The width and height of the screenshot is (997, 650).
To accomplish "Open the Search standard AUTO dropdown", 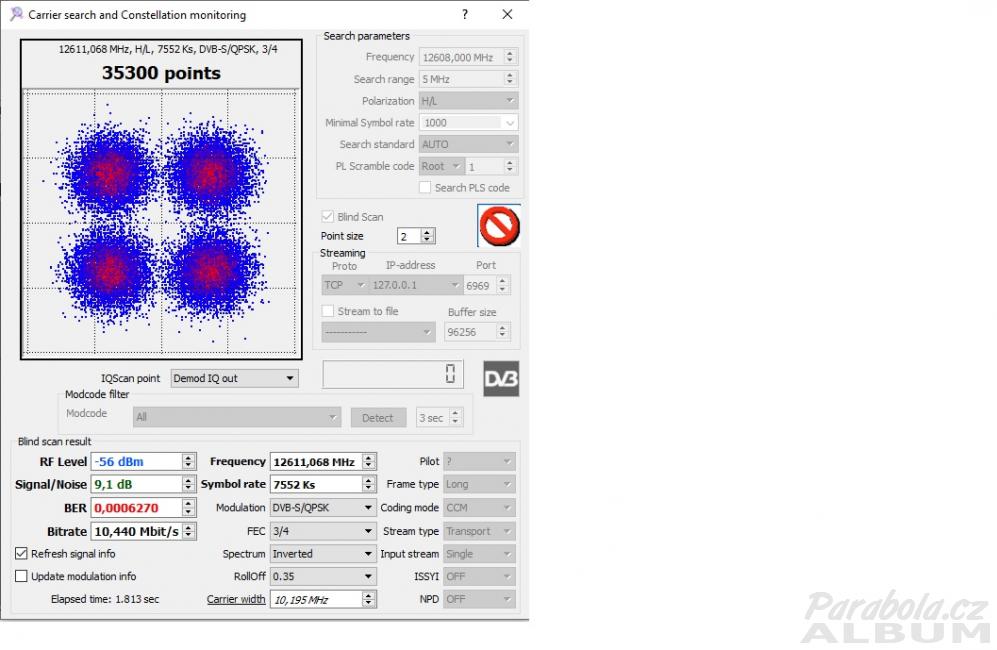I will click(x=469, y=144).
